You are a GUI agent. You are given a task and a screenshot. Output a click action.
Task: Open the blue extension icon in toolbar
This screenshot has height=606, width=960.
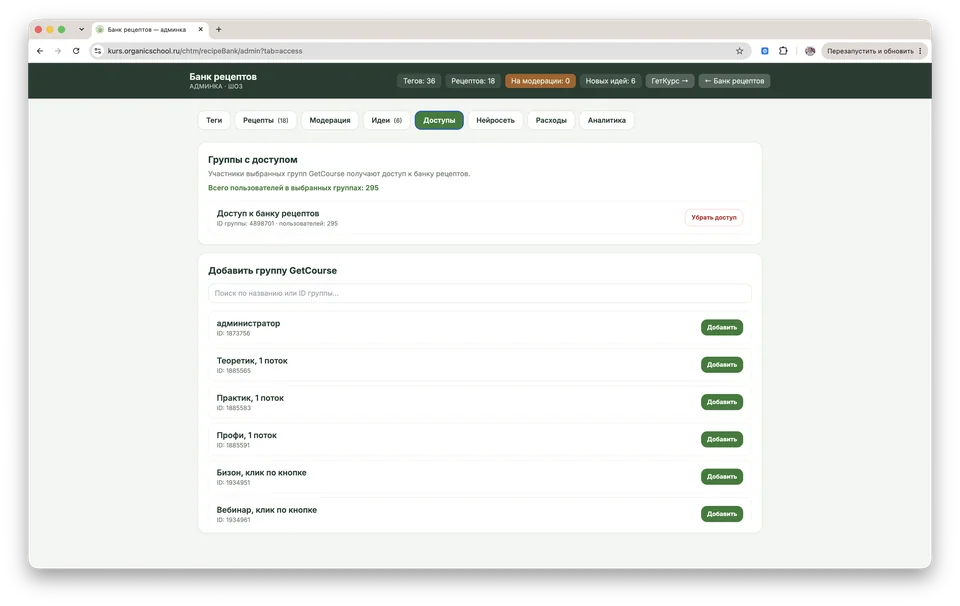tap(765, 51)
